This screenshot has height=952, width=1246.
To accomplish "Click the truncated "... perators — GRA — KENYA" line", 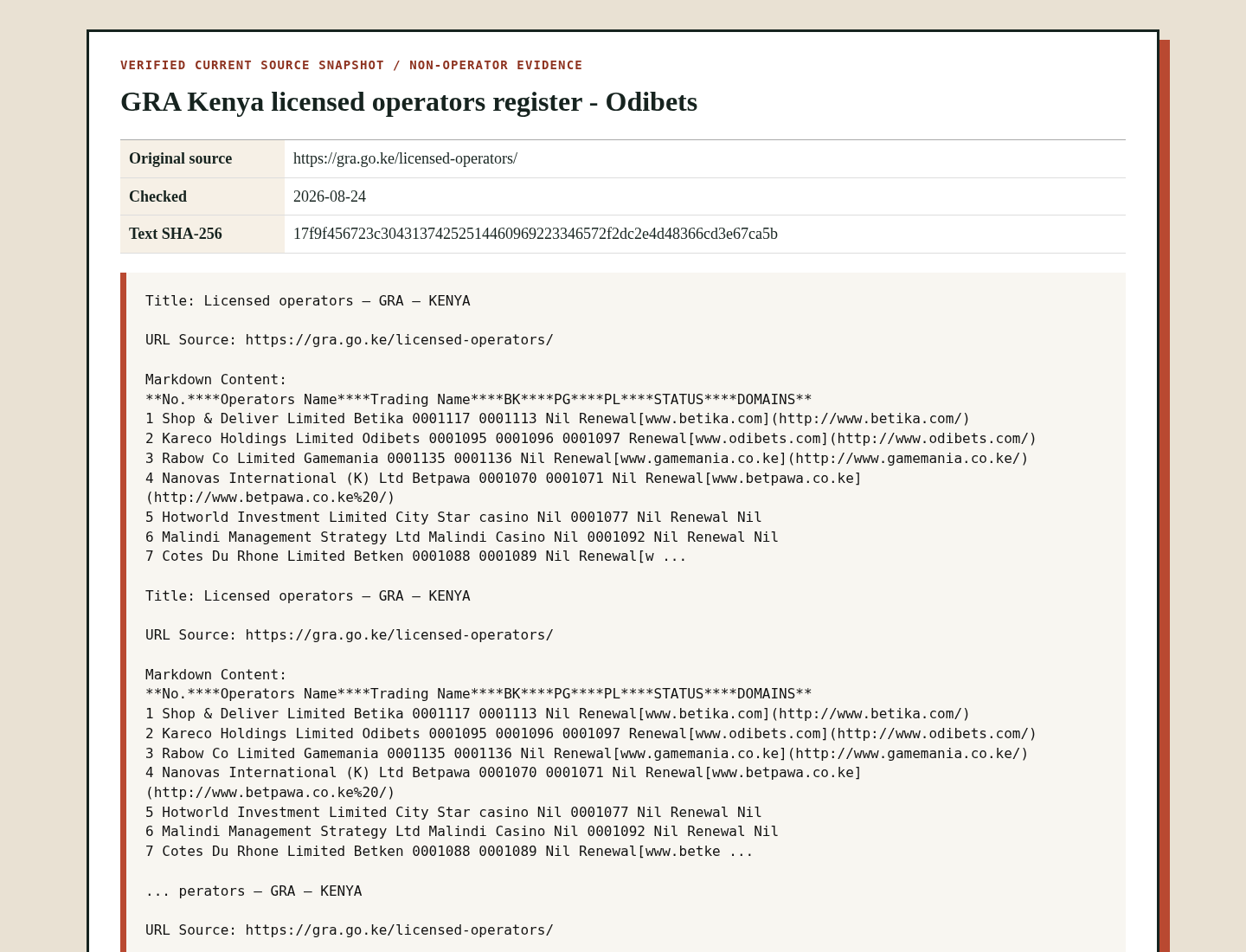I will pos(254,891).
